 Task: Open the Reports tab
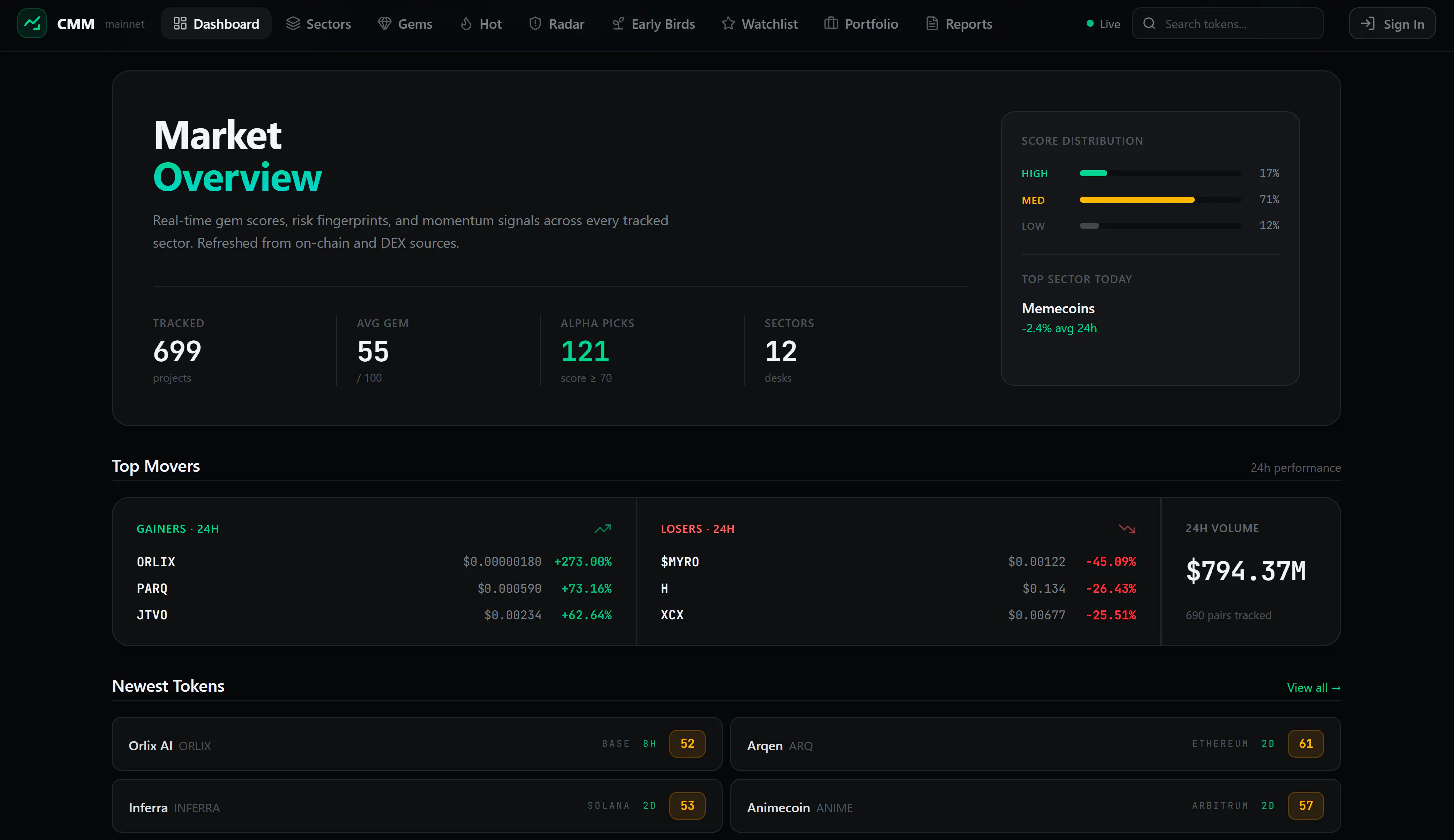click(960, 23)
